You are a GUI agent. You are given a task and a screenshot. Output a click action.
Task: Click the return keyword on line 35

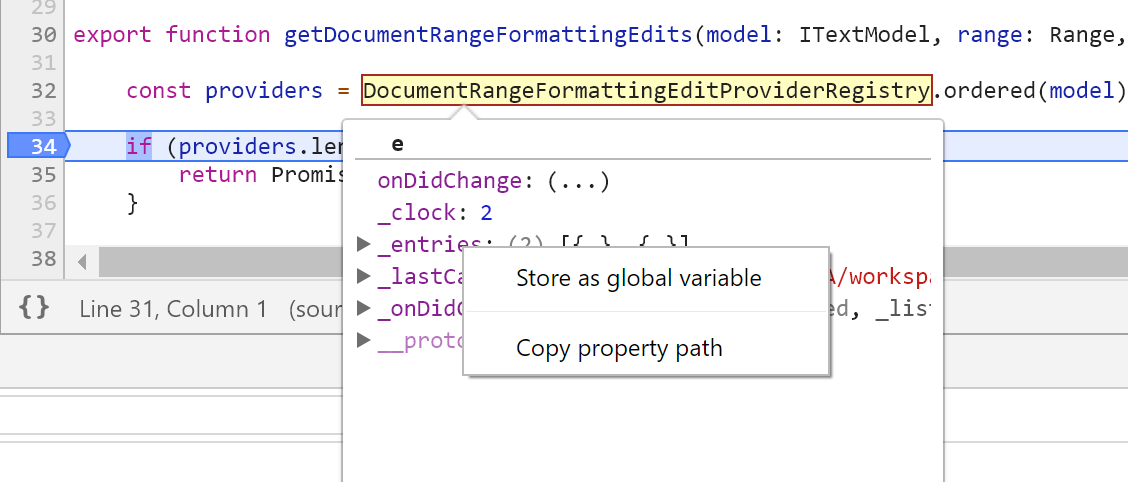tap(218, 174)
